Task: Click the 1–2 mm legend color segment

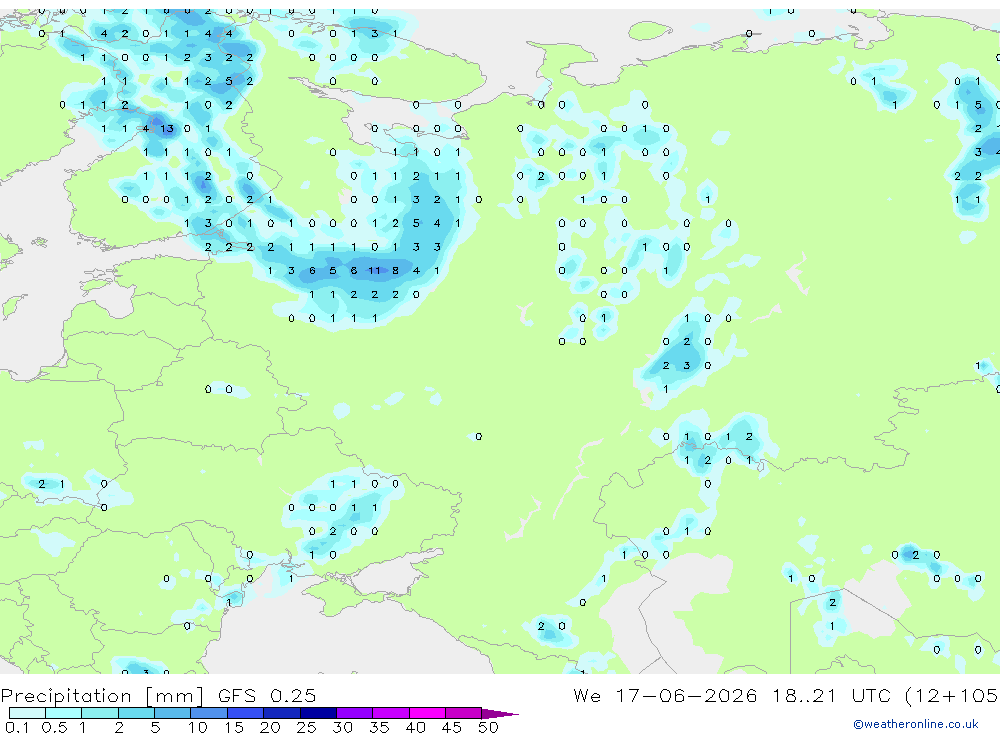Action: (100, 713)
